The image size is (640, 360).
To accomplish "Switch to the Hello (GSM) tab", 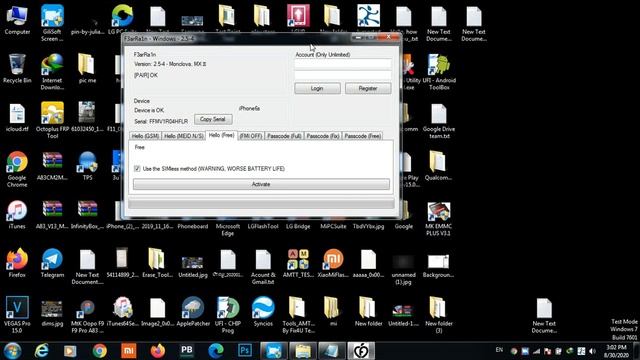I will [x=146, y=136].
